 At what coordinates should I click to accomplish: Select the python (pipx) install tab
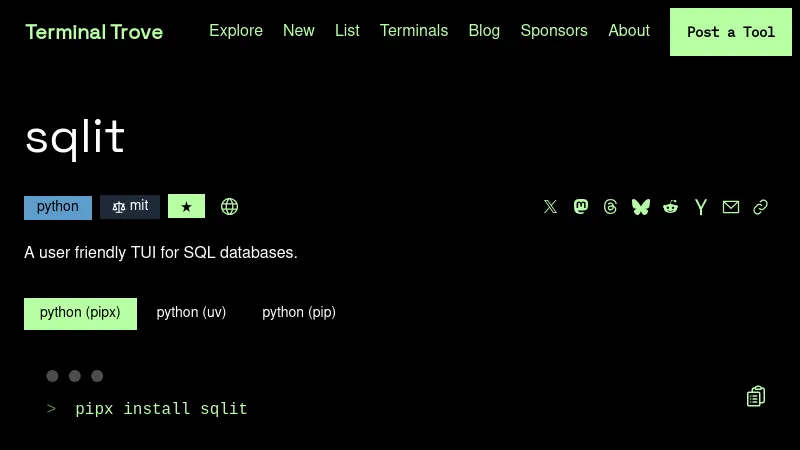(x=80, y=313)
